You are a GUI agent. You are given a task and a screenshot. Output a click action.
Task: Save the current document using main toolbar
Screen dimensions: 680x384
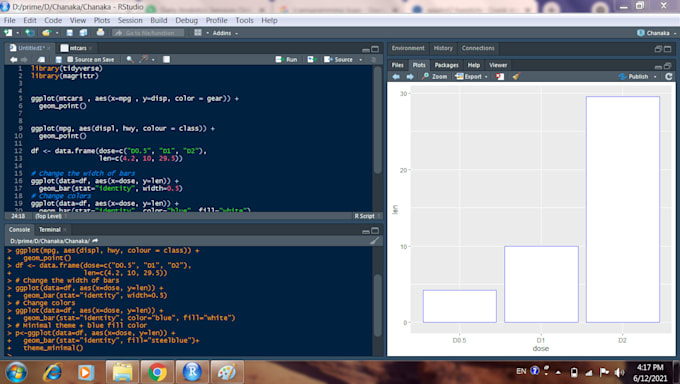(x=69, y=33)
